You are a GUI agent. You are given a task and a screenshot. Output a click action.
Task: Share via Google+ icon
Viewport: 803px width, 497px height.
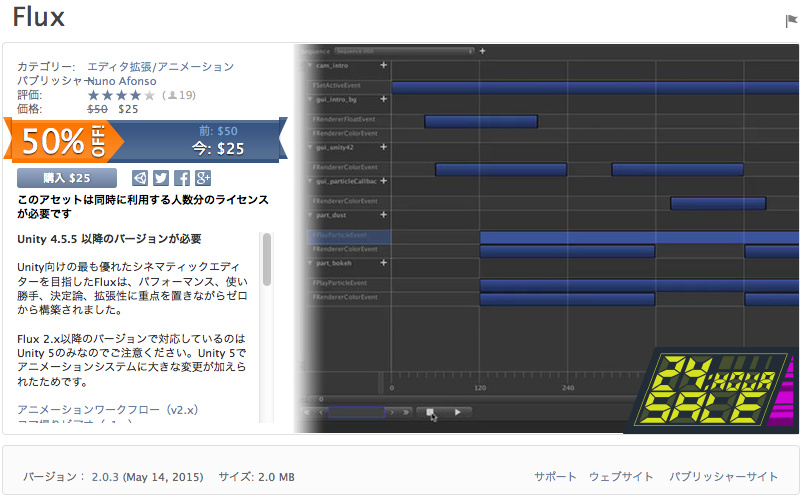[x=203, y=178]
